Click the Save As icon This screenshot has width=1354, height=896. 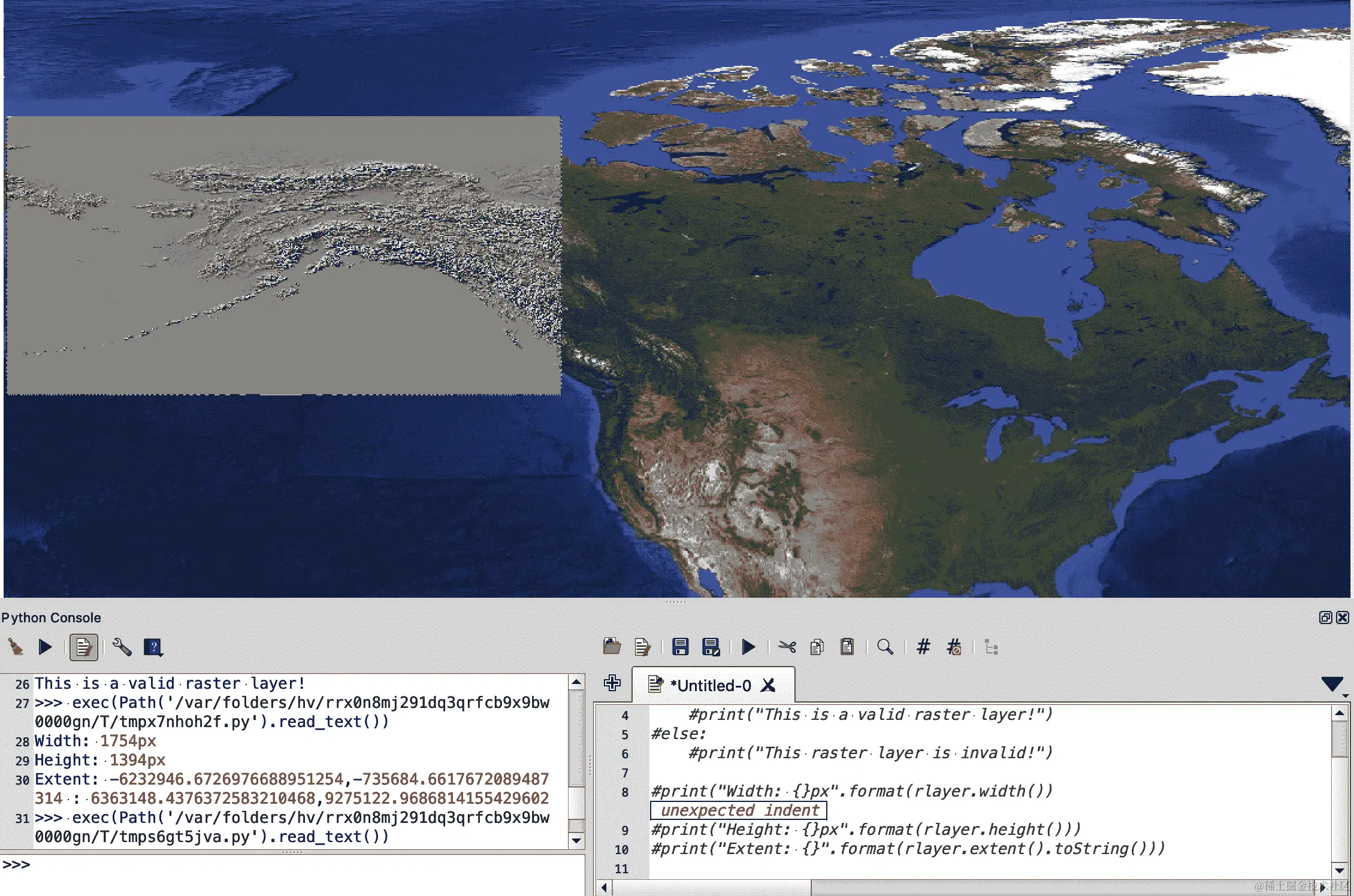pyautogui.click(x=711, y=647)
